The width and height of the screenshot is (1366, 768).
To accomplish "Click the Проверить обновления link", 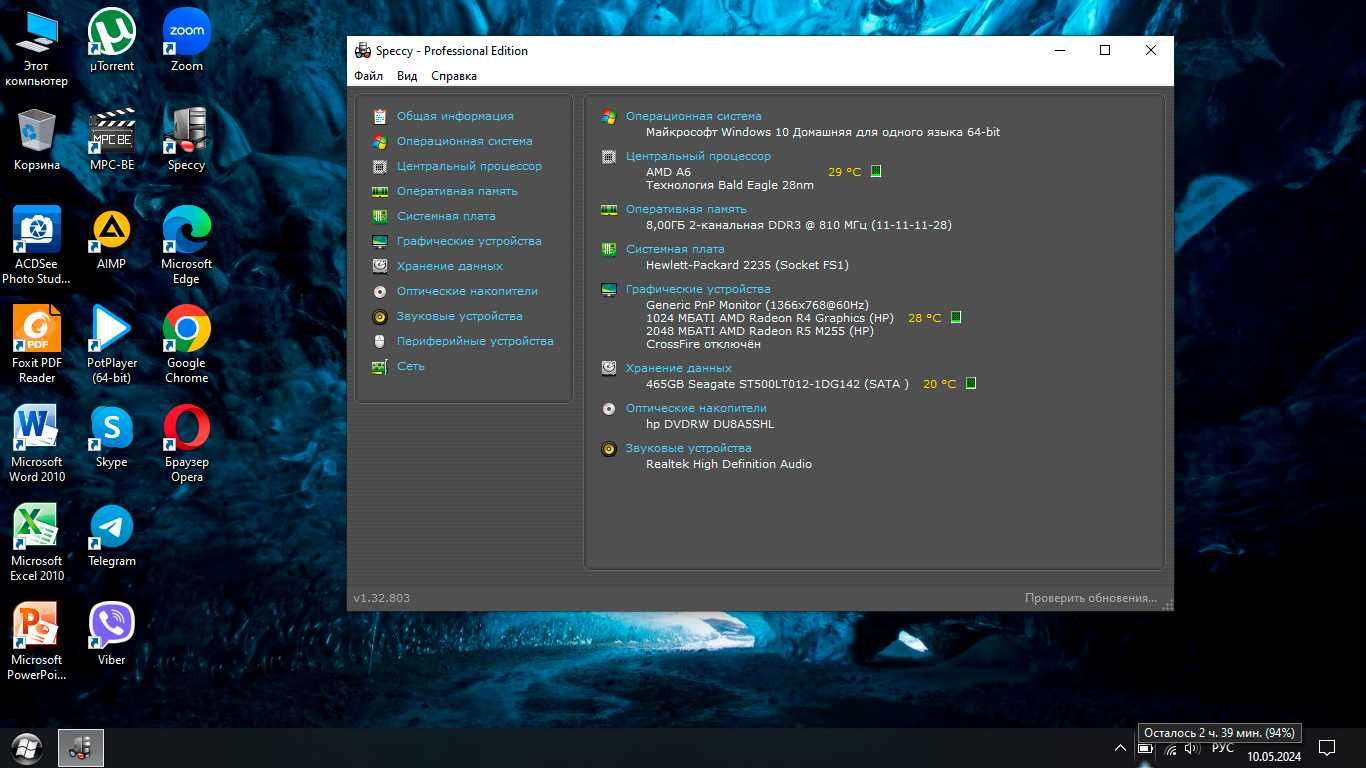I will point(1091,598).
